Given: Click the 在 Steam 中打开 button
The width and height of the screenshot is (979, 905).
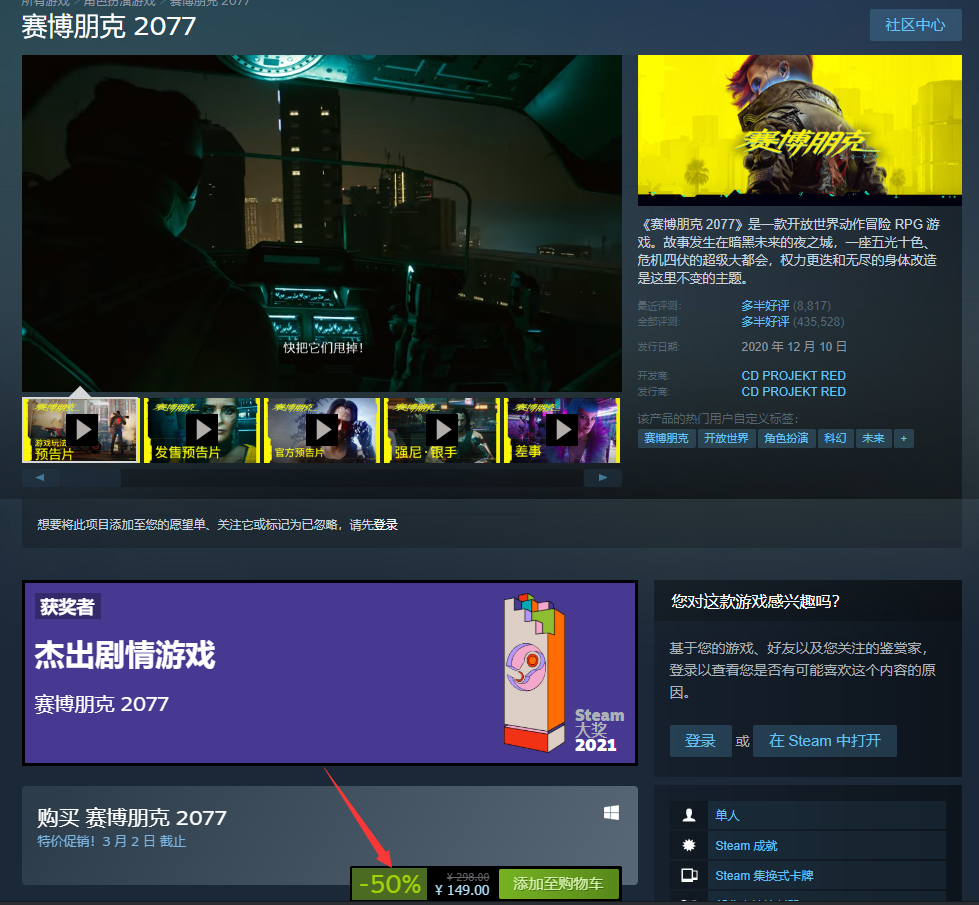Looking at the screenshot, I should (824, 741).
